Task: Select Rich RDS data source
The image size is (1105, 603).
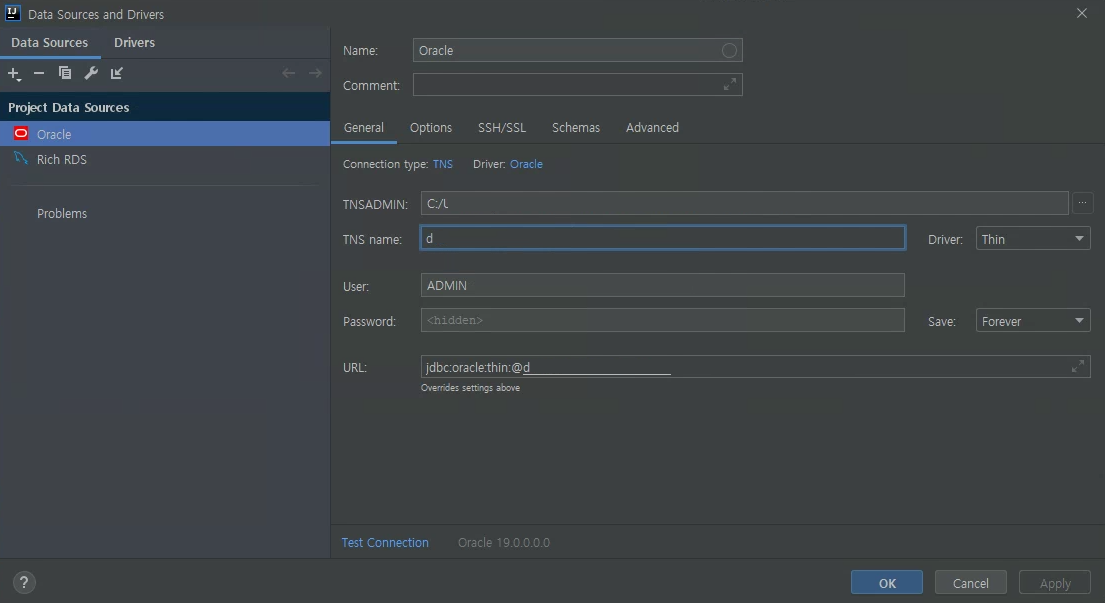Action: pos(165,159)
